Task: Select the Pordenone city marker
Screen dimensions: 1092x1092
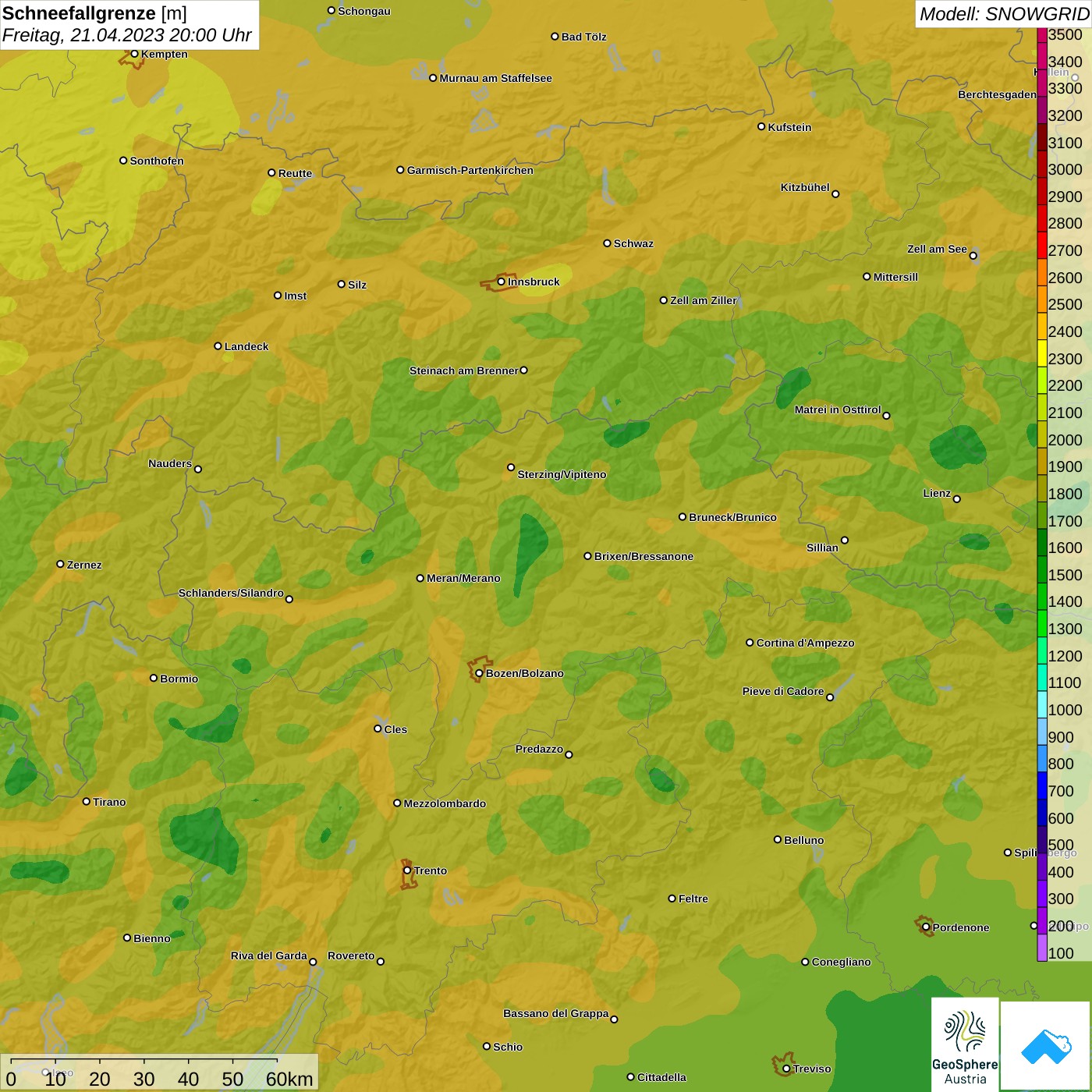Action: pos(926,927)
